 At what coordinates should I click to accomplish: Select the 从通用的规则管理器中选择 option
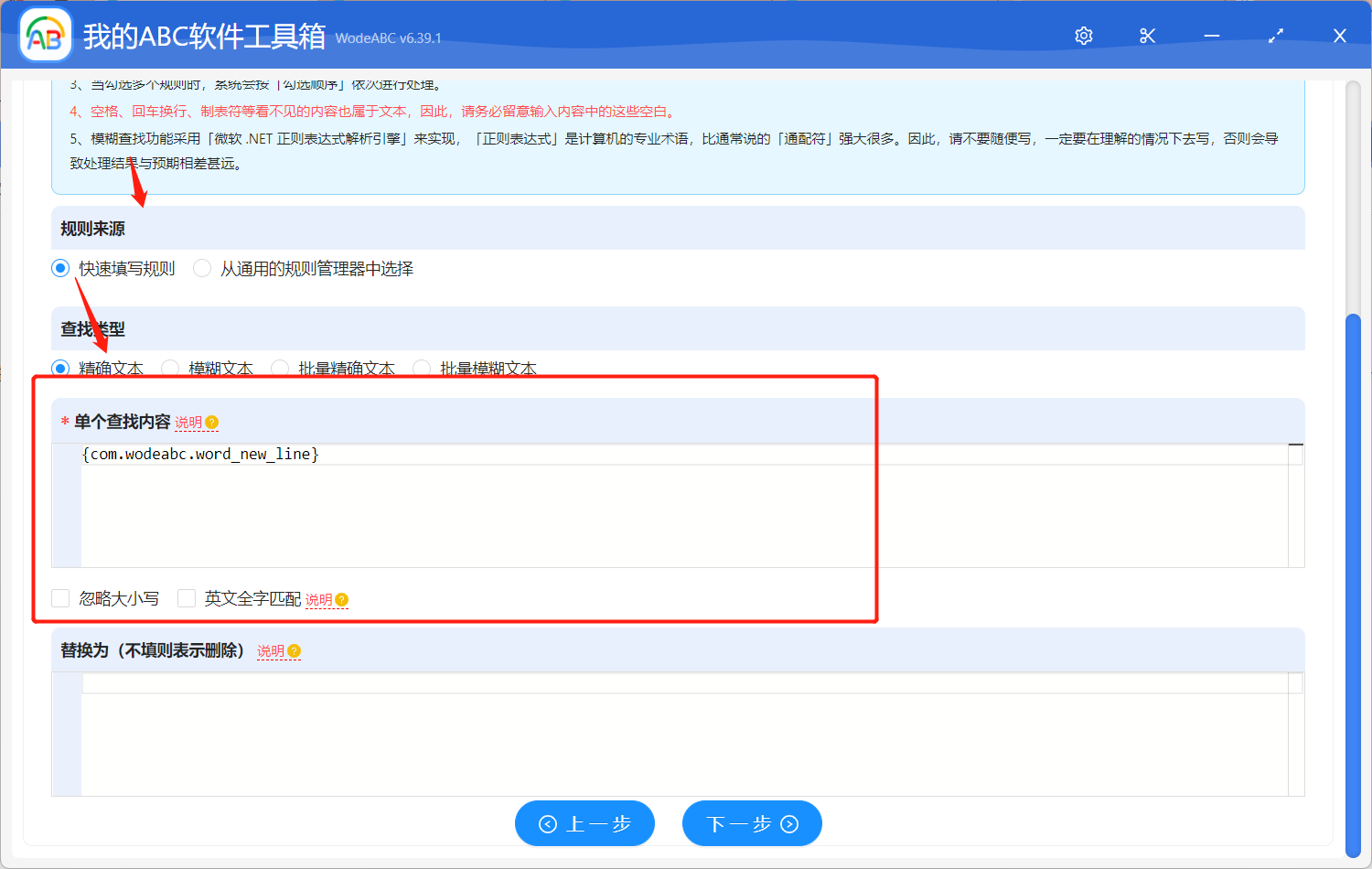tap(201, 268)
